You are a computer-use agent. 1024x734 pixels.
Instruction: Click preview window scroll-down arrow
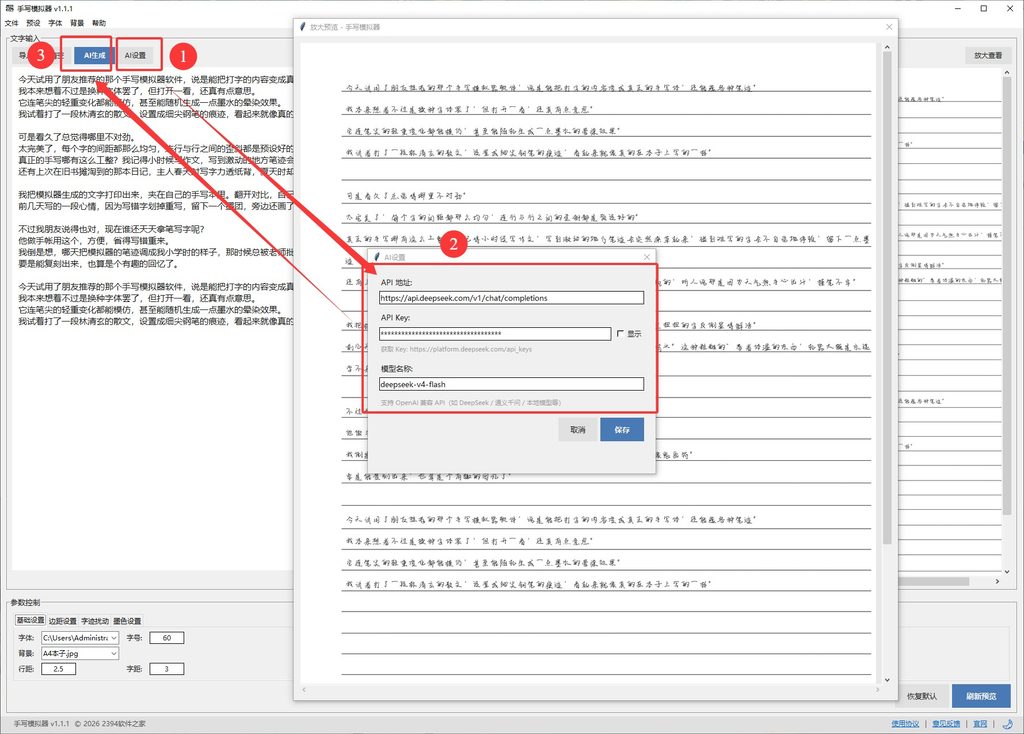[887, 680]
